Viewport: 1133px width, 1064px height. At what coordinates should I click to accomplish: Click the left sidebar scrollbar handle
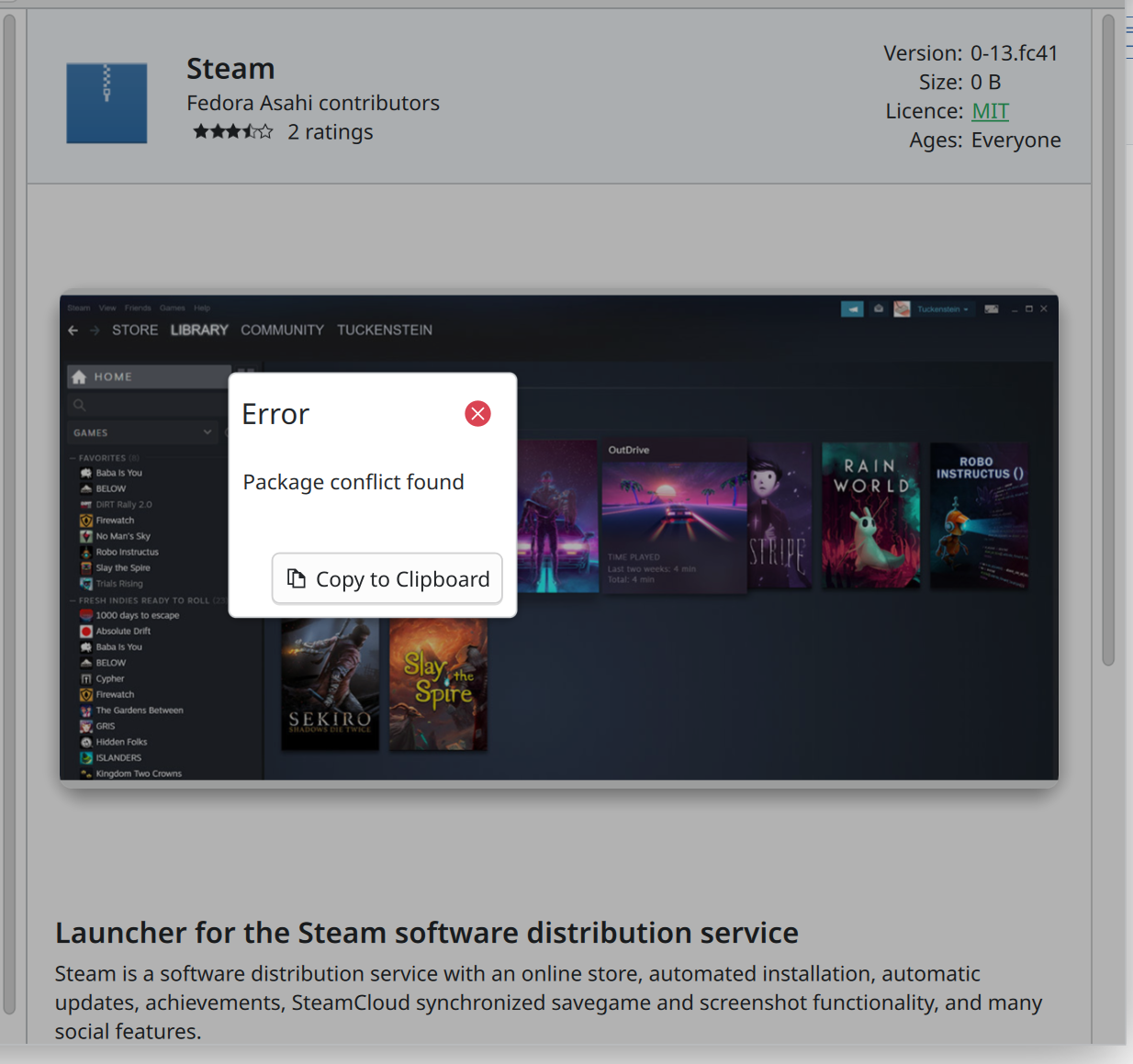click(x=9, y=514)
